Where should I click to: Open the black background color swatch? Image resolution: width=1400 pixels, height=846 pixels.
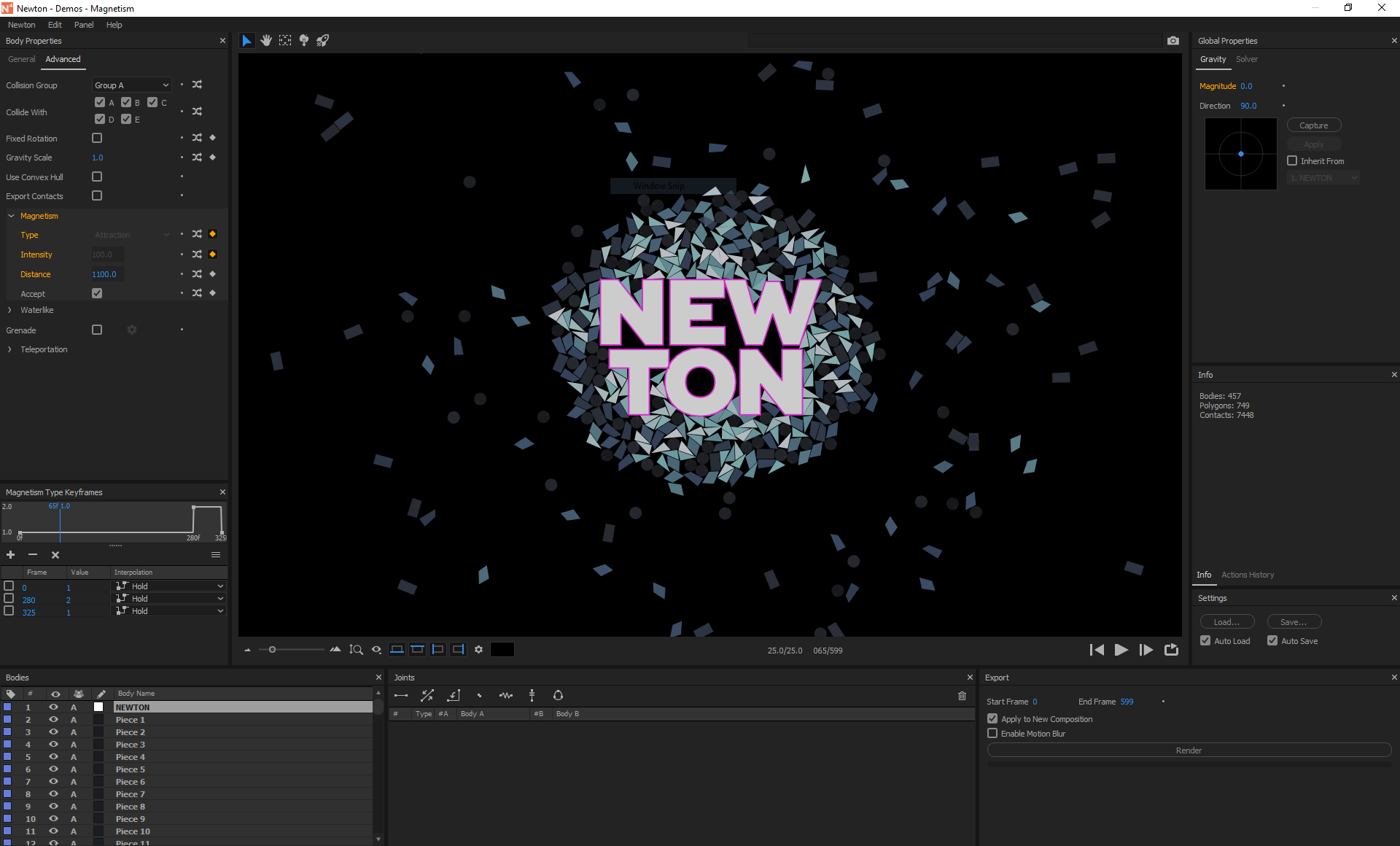coord(502,650)
